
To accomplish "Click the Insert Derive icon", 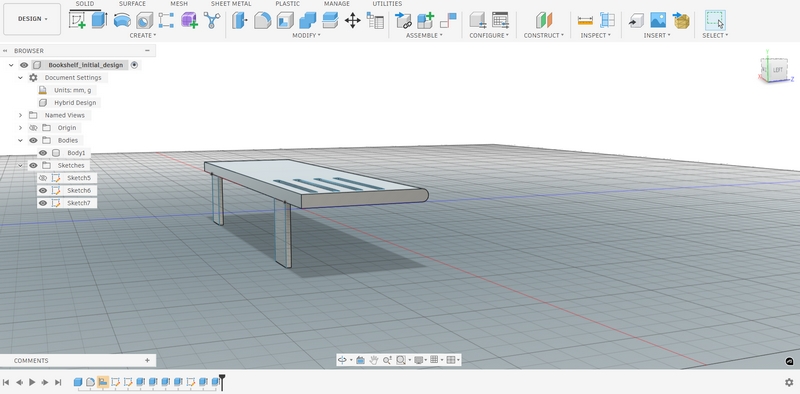I will point(636,20).
